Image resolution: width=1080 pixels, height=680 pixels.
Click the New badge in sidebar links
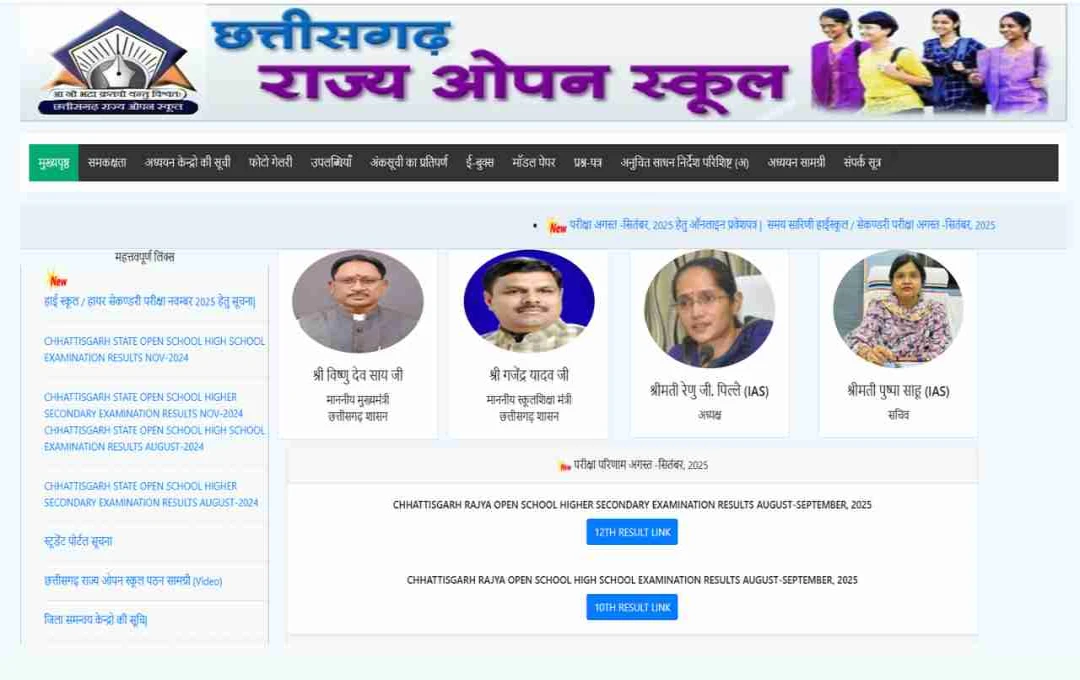(x=58, y=280)
